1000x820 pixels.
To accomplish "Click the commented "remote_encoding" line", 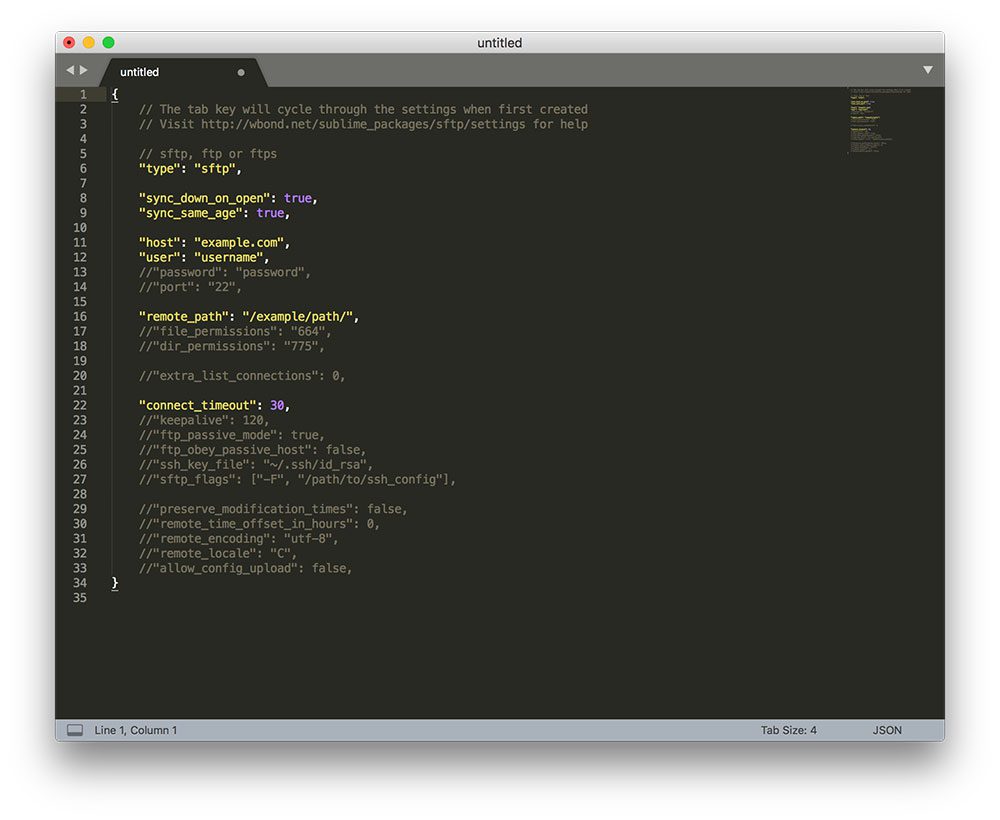I will (x=239, y=538).
